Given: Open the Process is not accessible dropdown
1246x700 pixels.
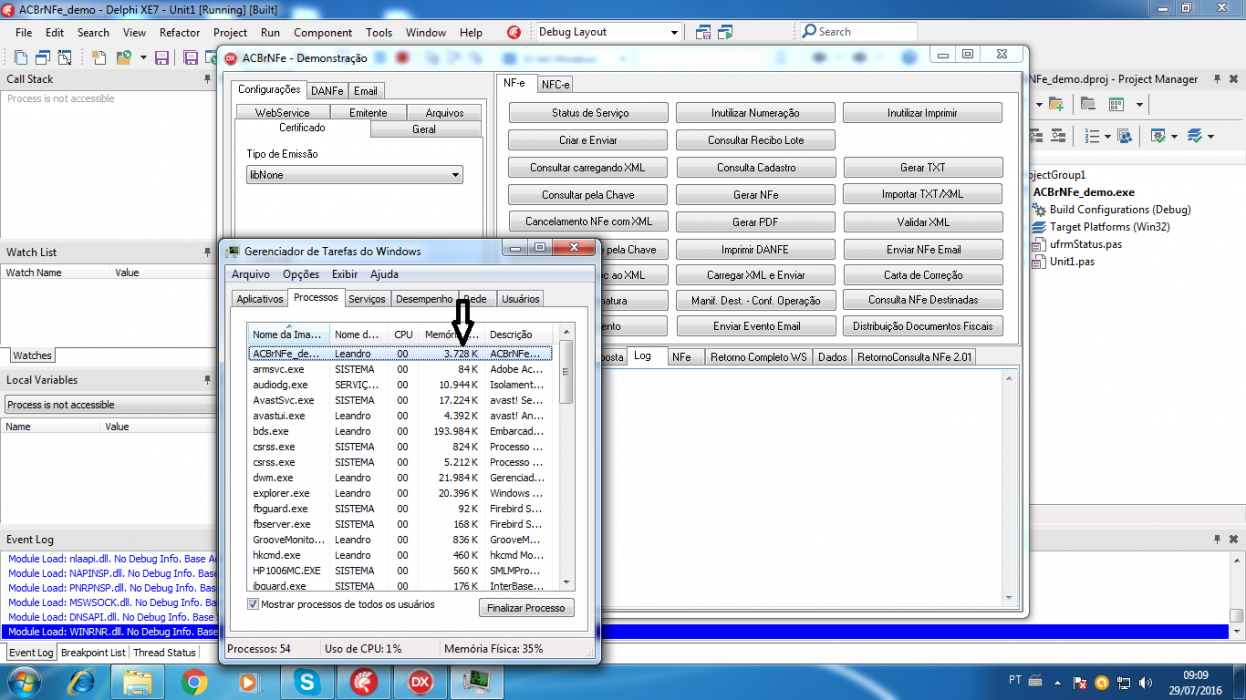Looking at the screenshot, I should pyautogui.click(x=110, y=405).
